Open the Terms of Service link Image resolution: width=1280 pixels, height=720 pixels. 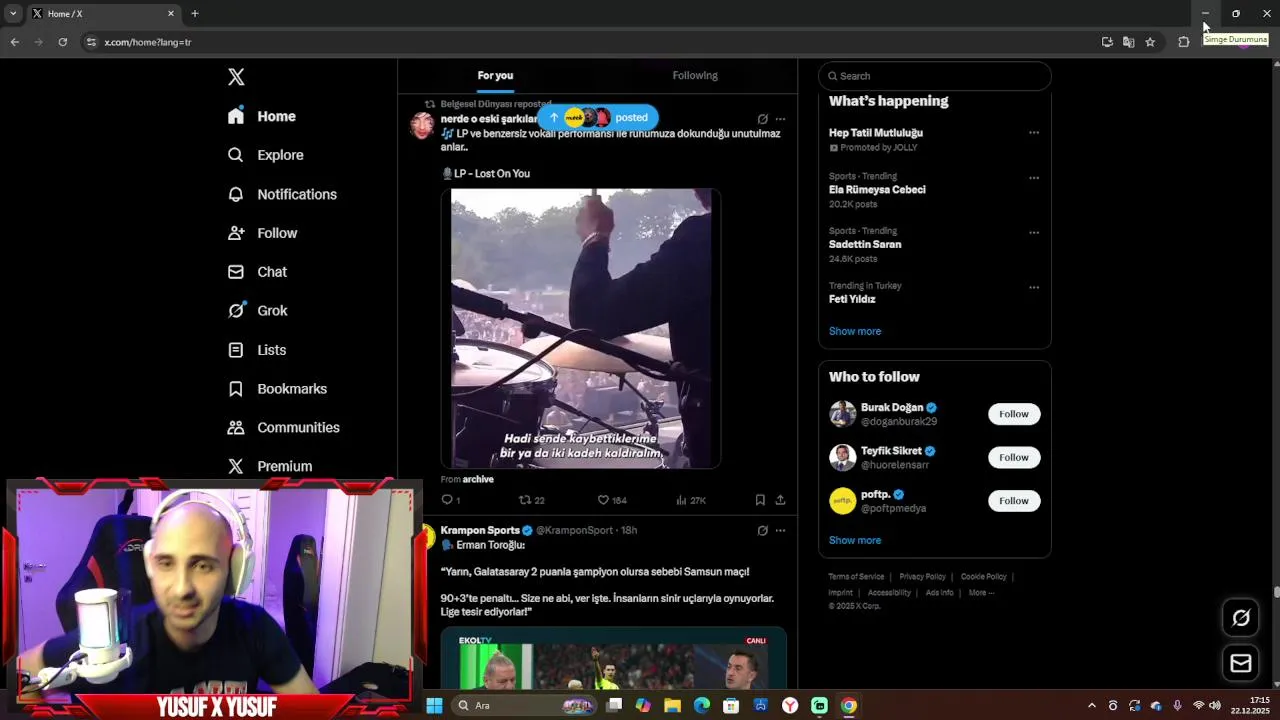click(x=856, y=577)
